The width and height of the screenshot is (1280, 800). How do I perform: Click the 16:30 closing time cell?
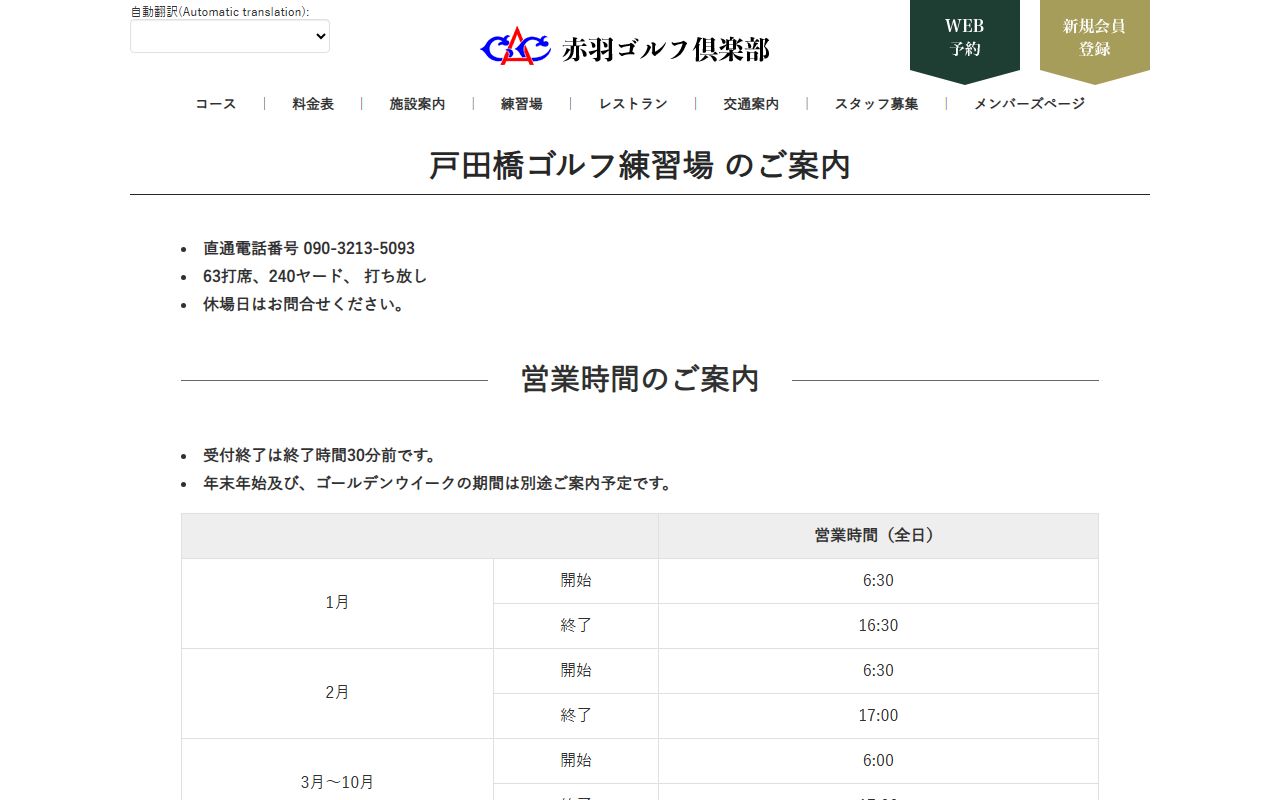(878, 626)
